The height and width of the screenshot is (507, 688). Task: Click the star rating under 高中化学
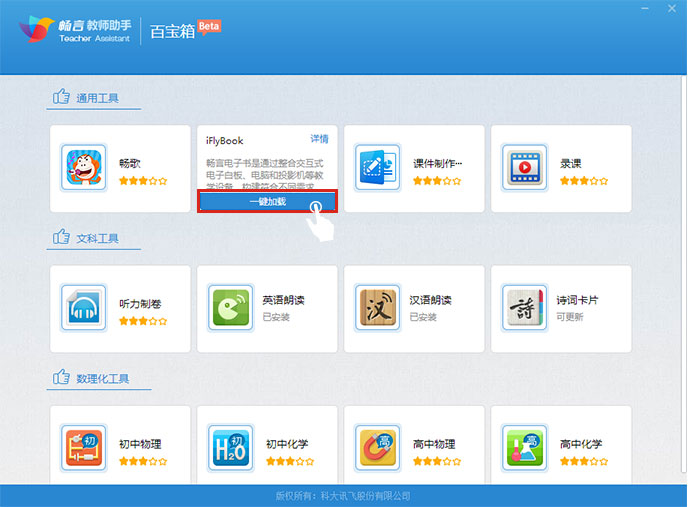tap(584, 461)
